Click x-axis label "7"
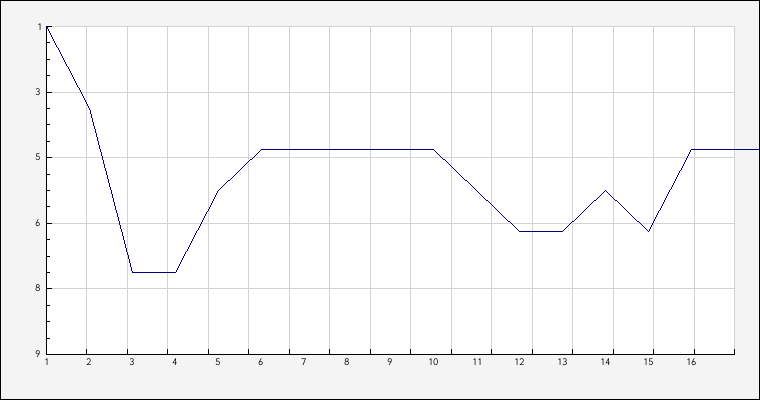This screenshot has height=400, width=760. [303, 362]
